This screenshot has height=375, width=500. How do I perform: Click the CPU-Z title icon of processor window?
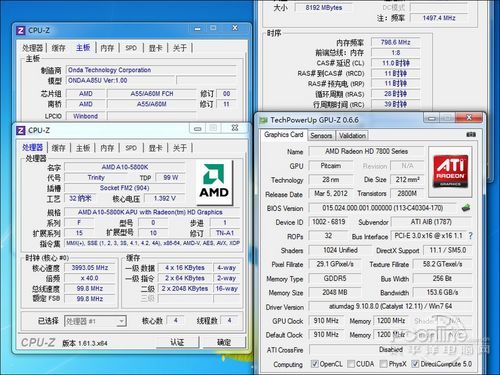20,130
